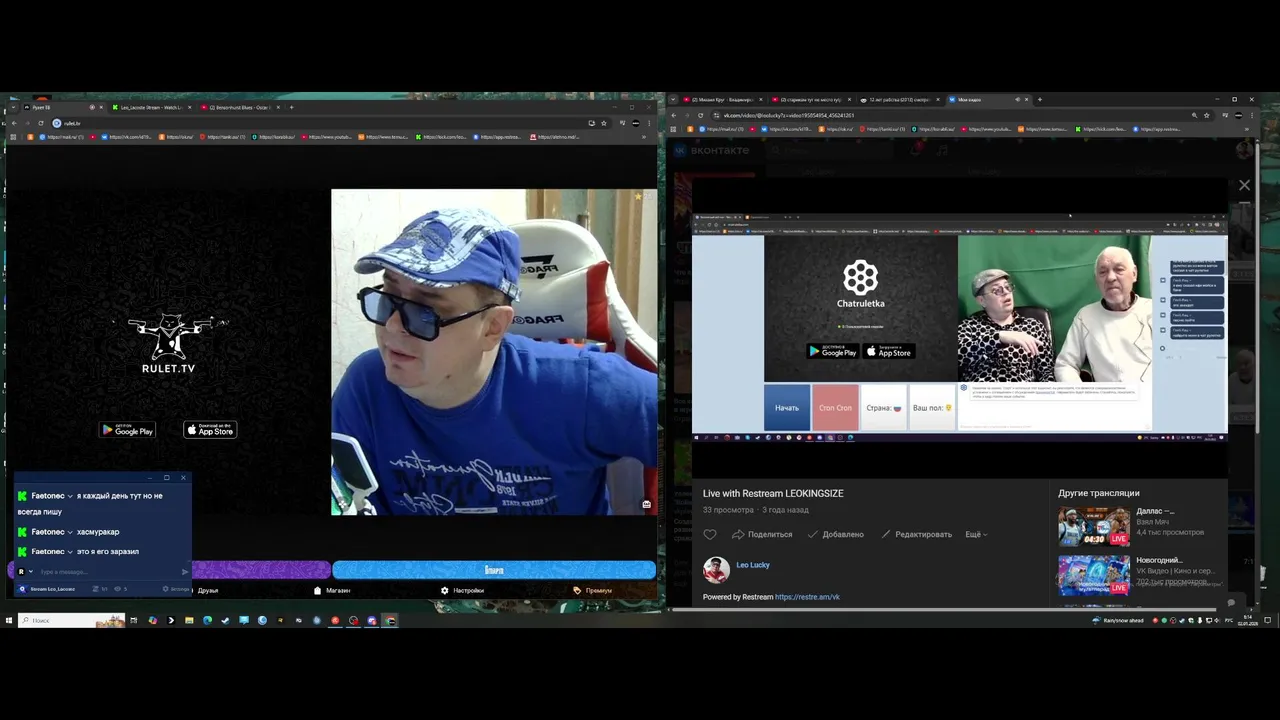The width and height of the screenshot is (1280, 720).
Task: Switch to the Leo_Lacoste Stream tab
Action: pyautogui.click(x=150, y=107)
